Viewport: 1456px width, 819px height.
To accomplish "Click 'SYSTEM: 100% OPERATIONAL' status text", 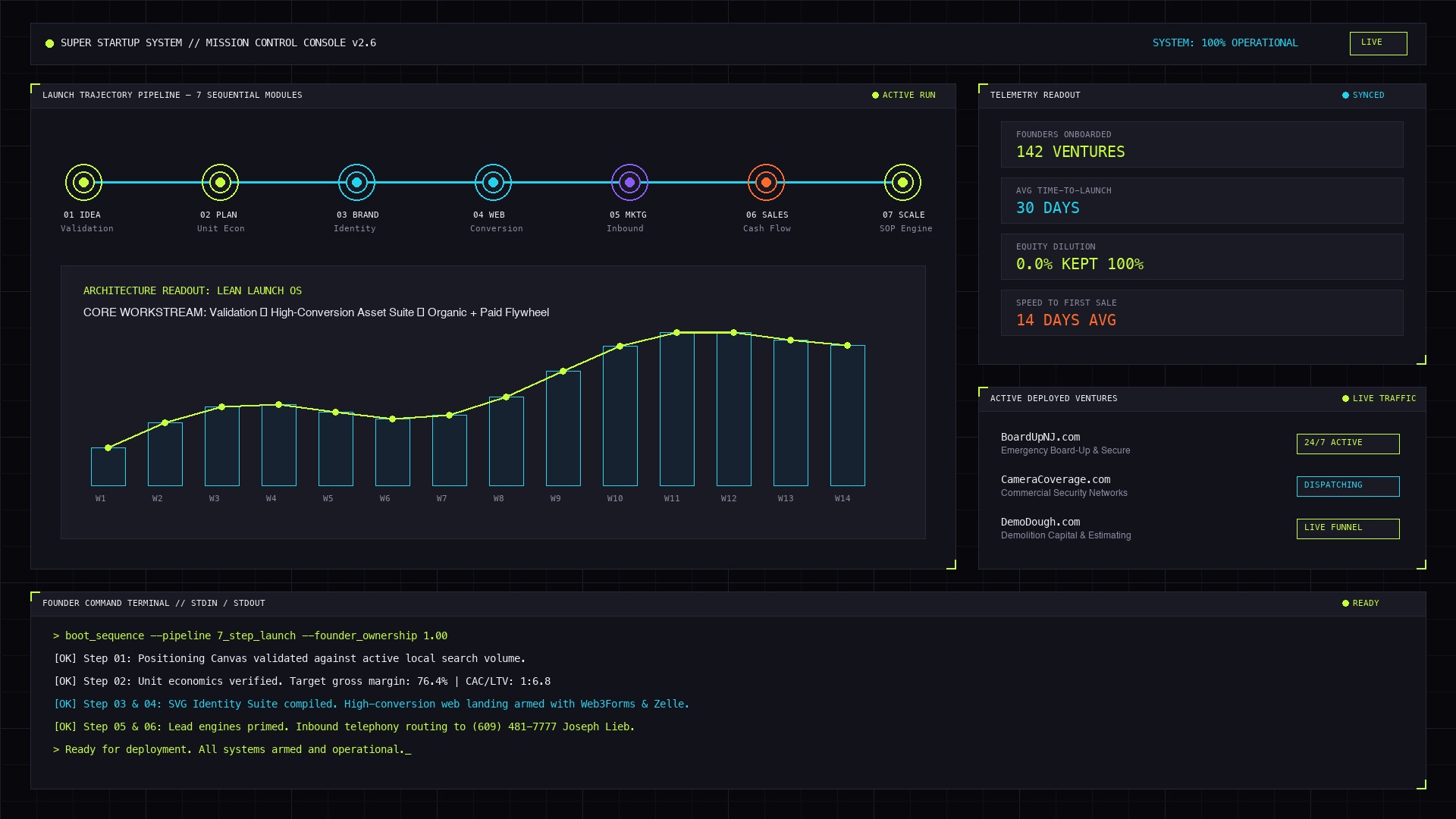I will pos(1225,43).
